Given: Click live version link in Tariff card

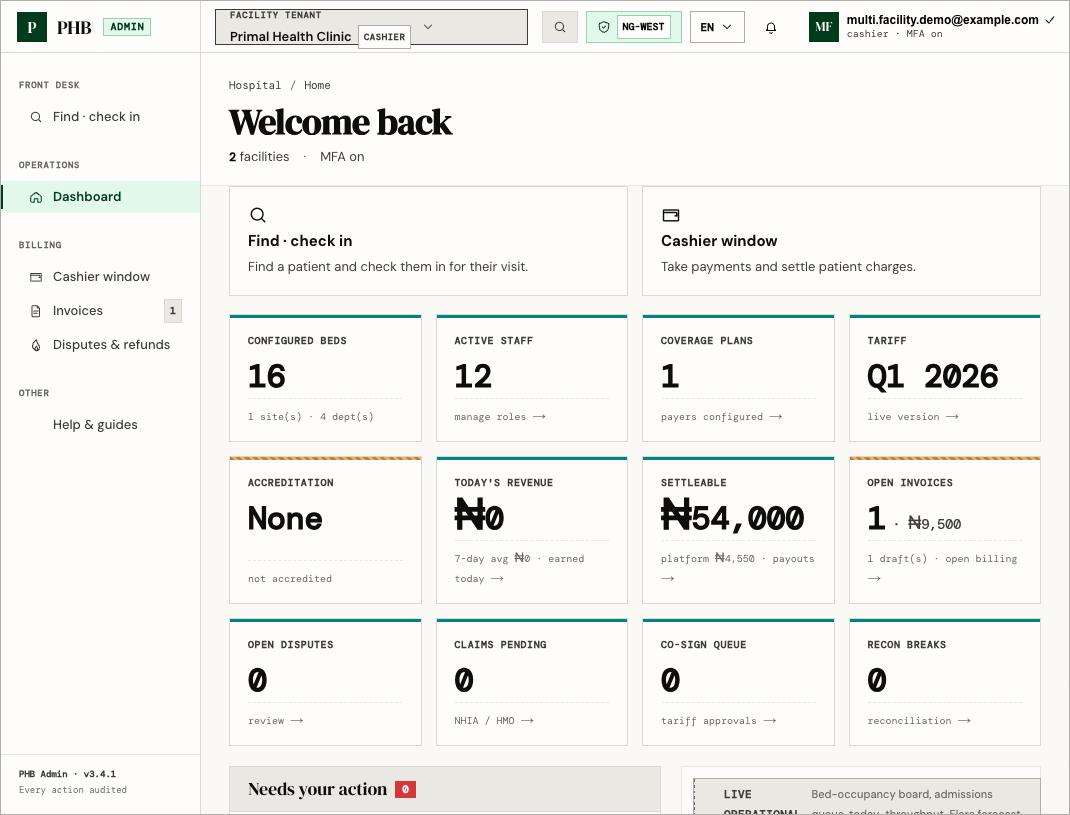Looking at the screenshot, I should [x=913, y=416].
